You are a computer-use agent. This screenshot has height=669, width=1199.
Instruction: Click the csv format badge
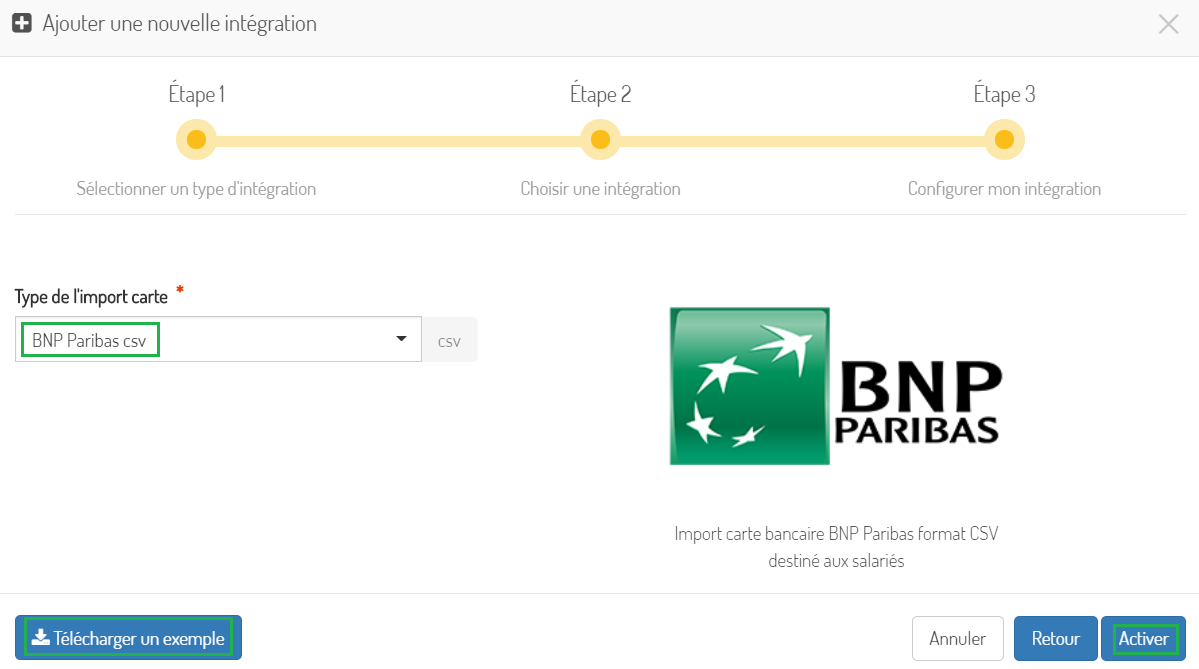[450, 340]
